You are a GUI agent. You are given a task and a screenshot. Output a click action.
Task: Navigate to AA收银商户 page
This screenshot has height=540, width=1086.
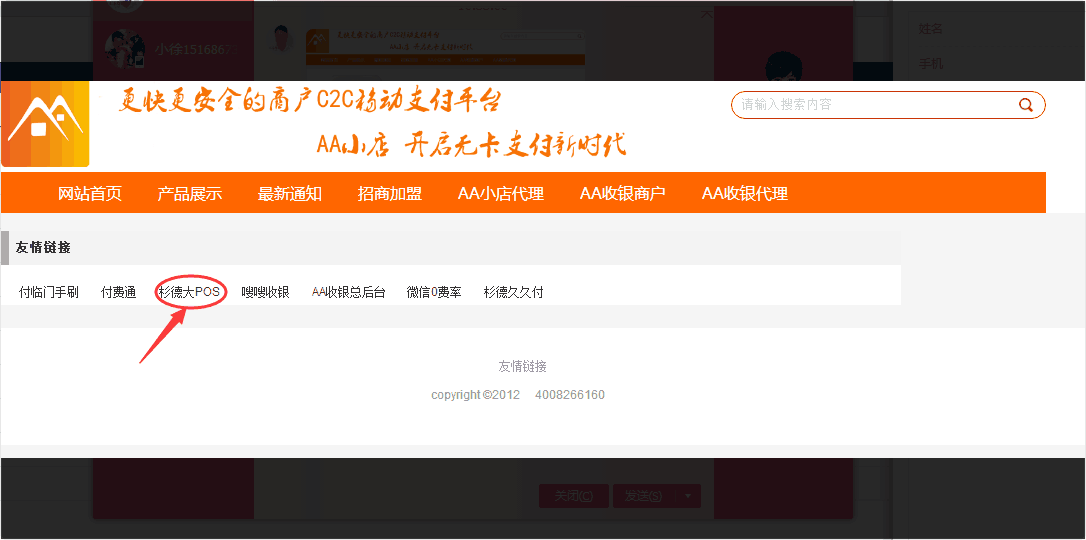click(623, 194)
